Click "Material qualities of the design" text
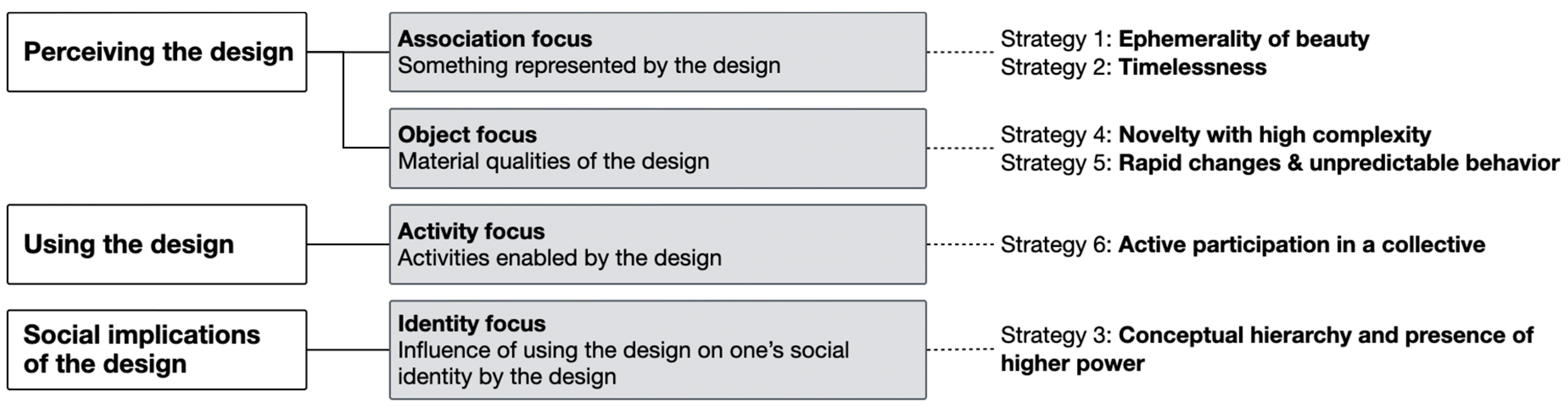This screenshot has height=411, width=1568. (553, 161)
